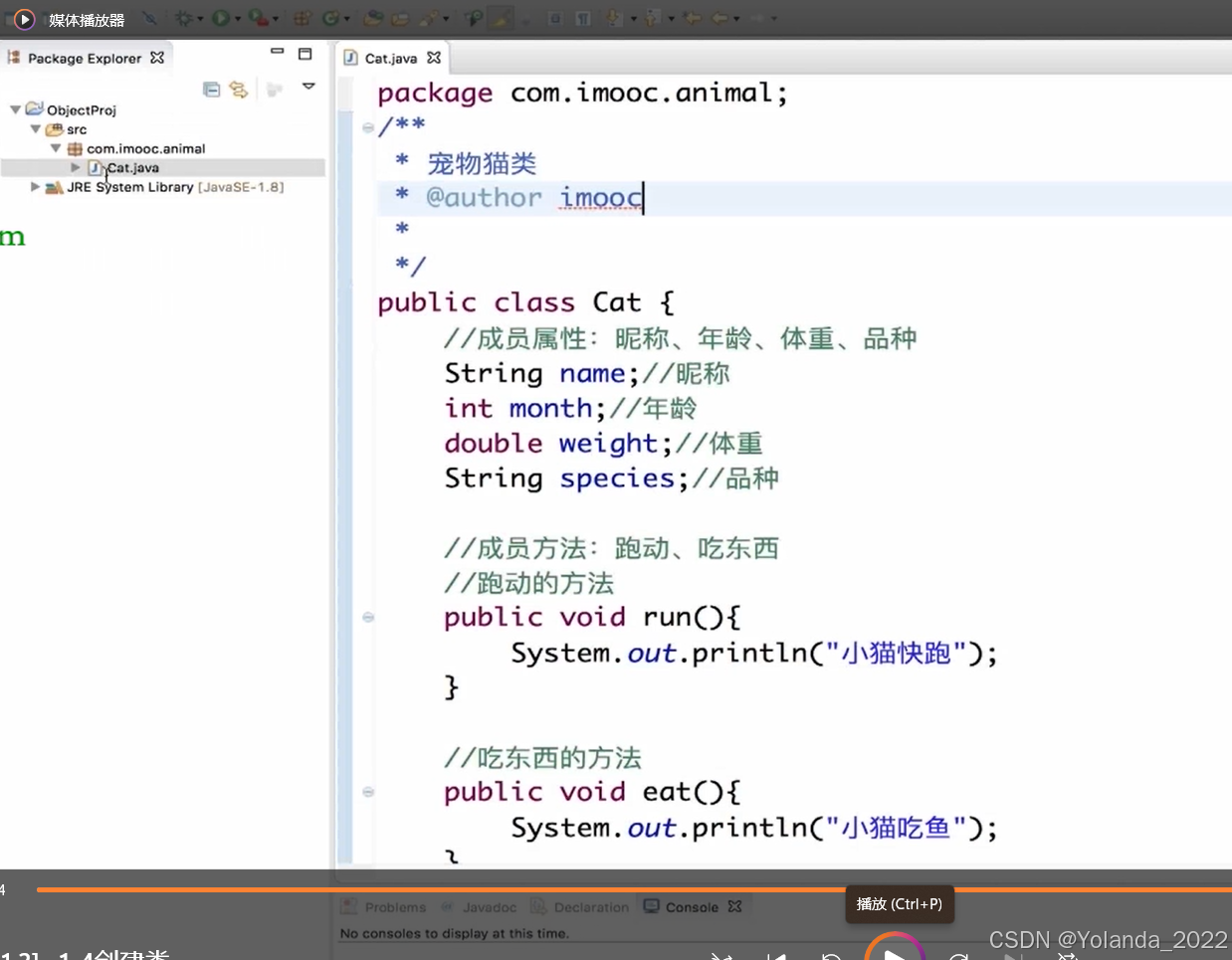The width and height of the screenshot is (1232, 960).
Task: Click the Debug bug toolbar icon
Action: tap(184, 18)
